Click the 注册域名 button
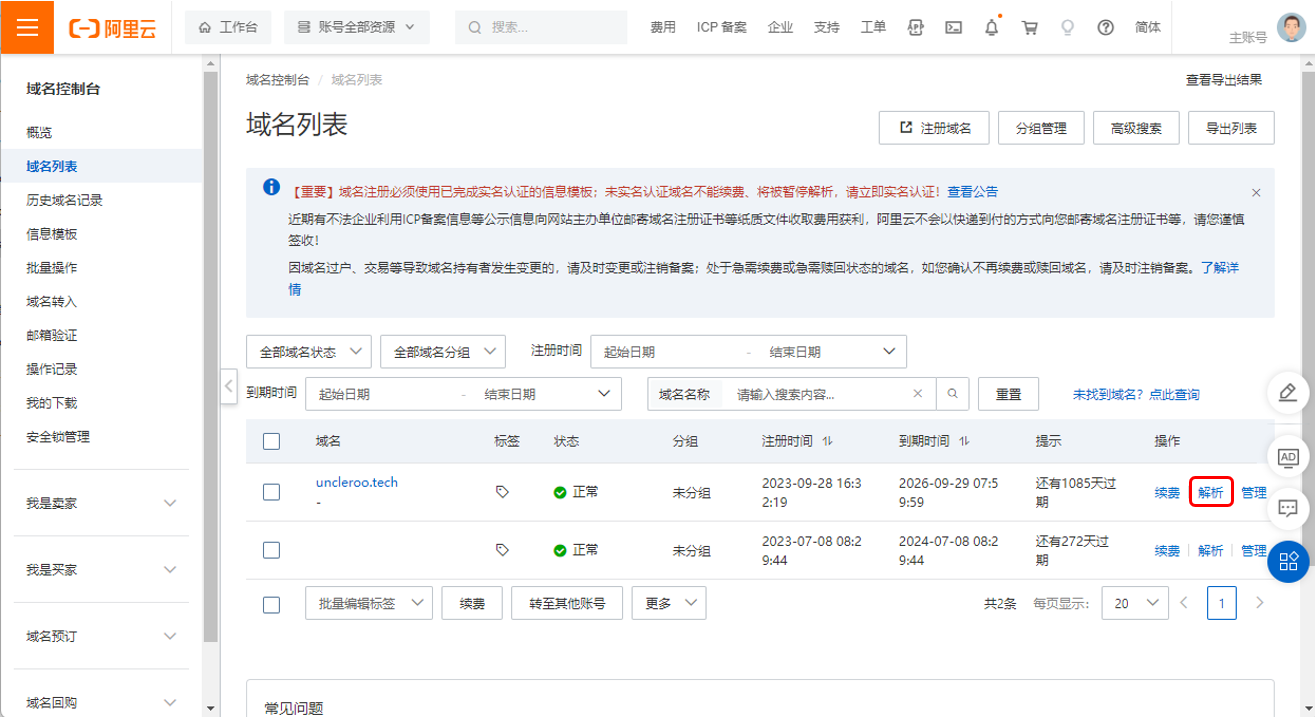The image size is (1315, 719). 934,128
